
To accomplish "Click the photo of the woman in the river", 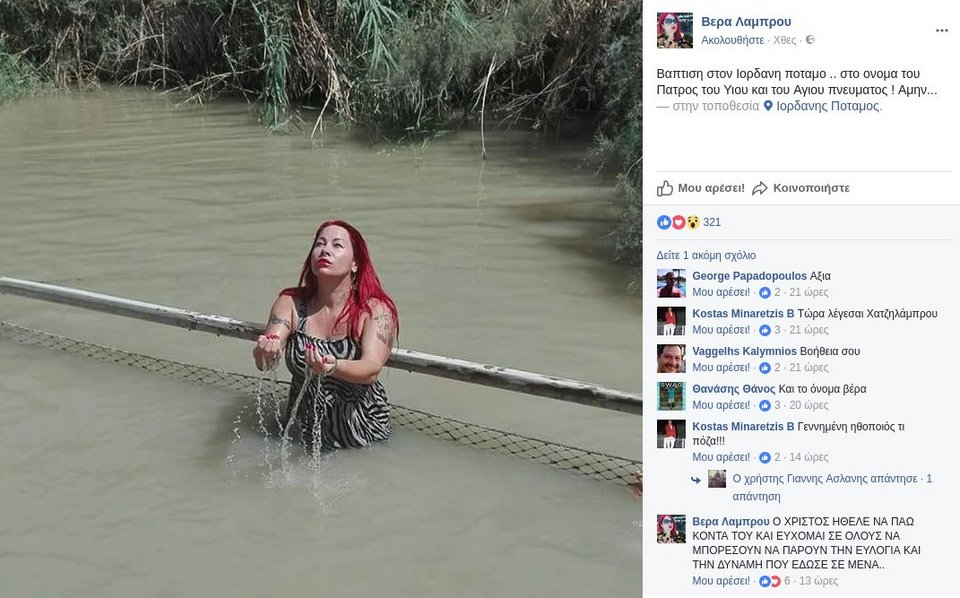I will point(320,300).
